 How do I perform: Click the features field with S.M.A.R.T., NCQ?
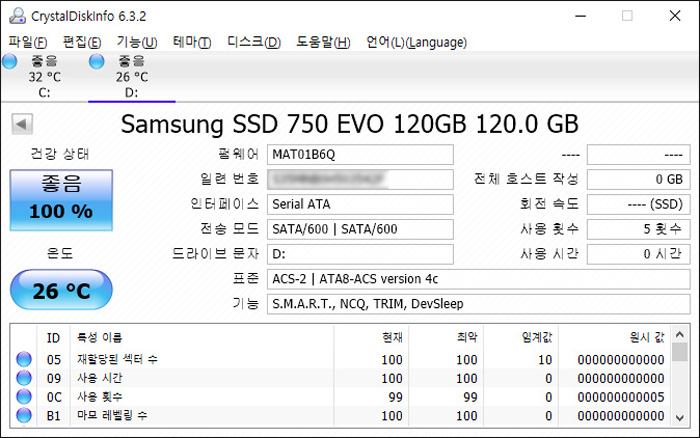coord(479,305)
